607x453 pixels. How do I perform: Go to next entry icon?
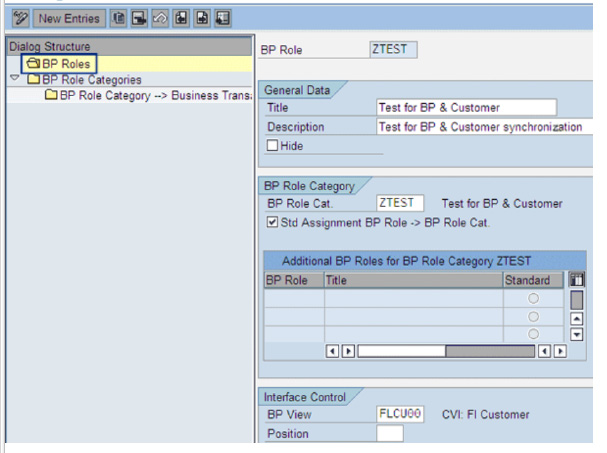pos(202,18)
